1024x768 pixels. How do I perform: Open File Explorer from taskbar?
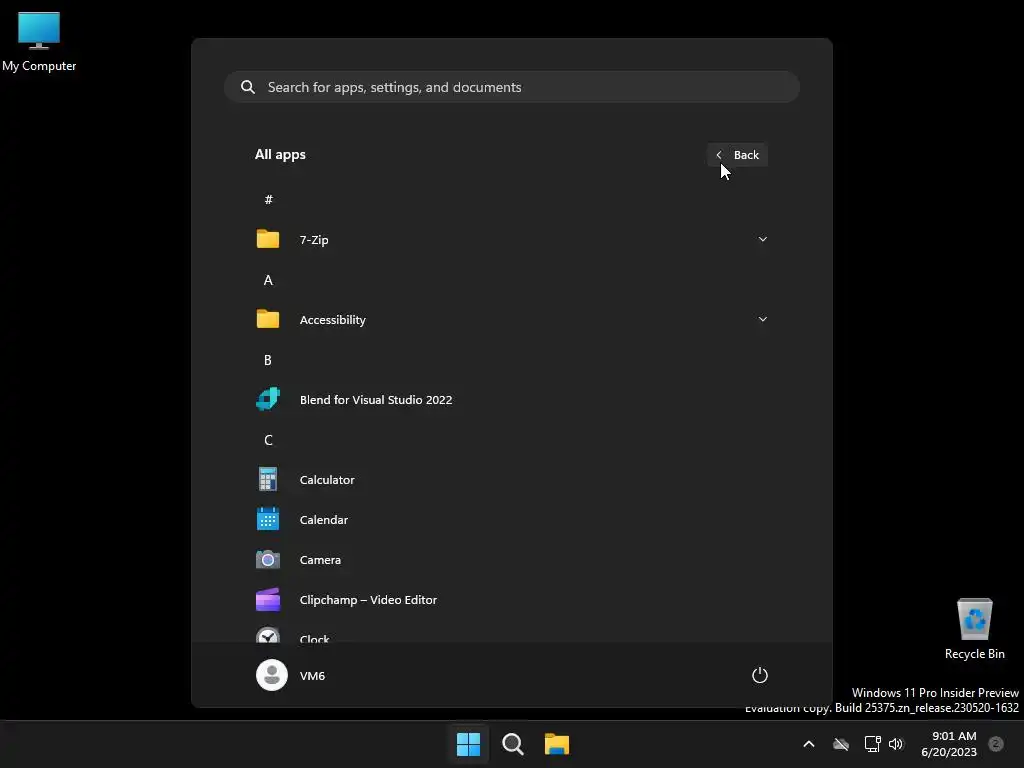pos(557,744)
